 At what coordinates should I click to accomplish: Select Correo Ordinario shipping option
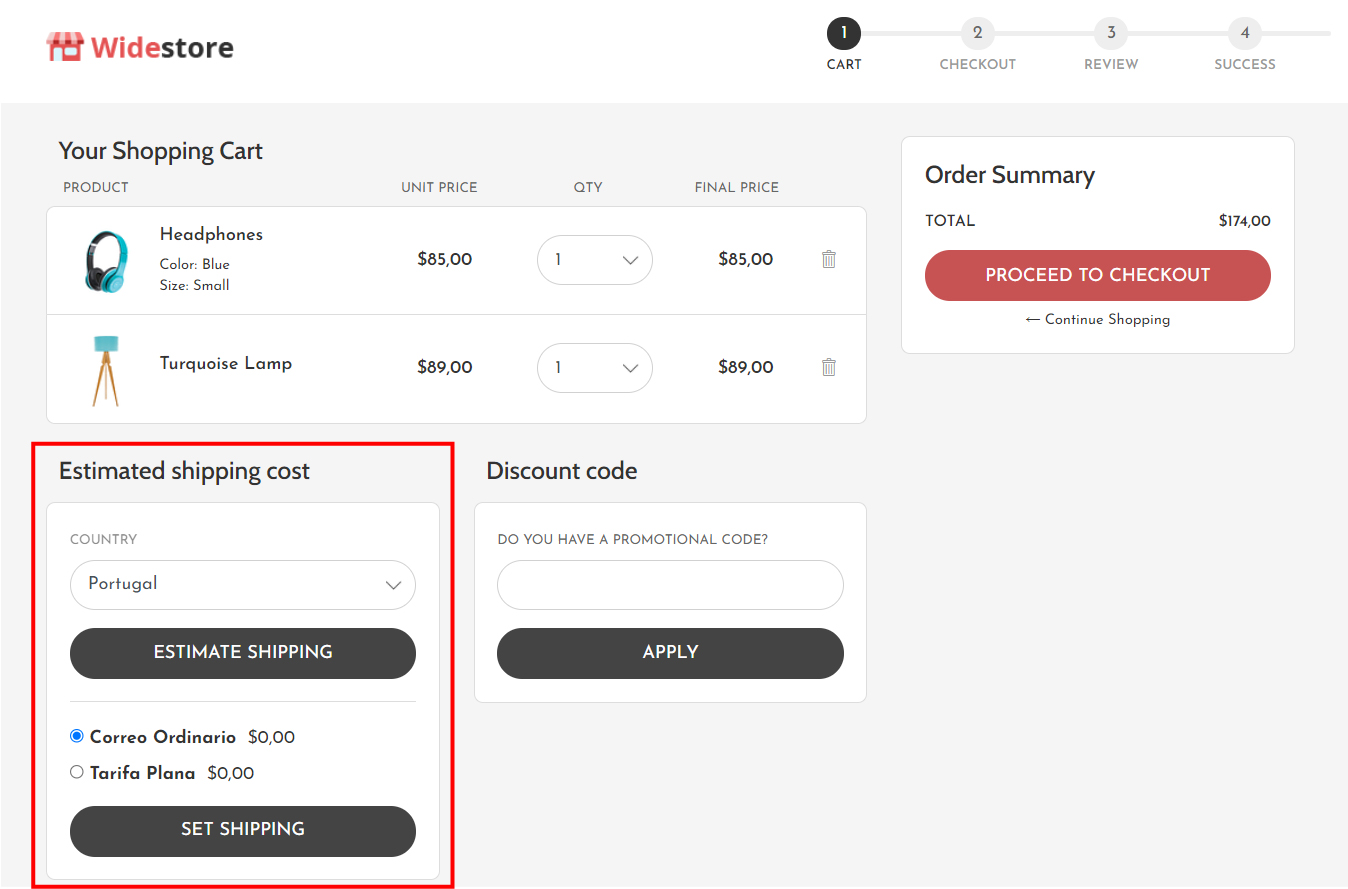point(77,736)
